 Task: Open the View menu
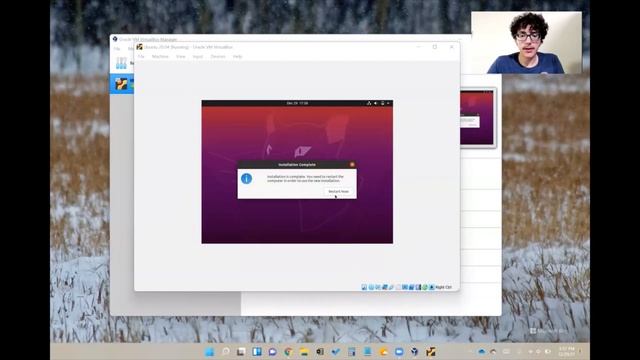click(x=180, y=56)
